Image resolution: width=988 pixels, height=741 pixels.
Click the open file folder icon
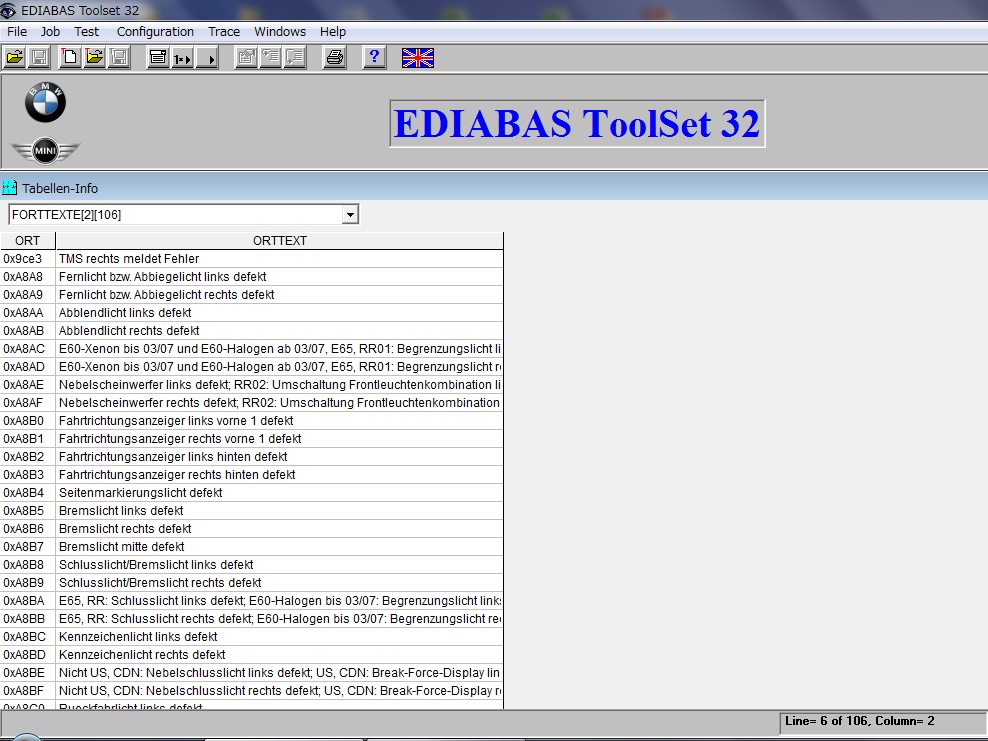[x=14, y=58]
